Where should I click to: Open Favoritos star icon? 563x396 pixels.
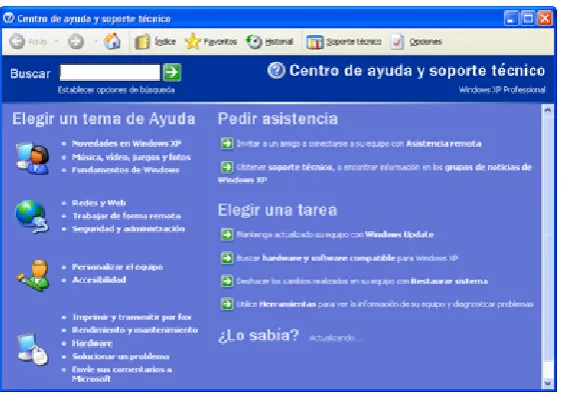coord(193,41)
